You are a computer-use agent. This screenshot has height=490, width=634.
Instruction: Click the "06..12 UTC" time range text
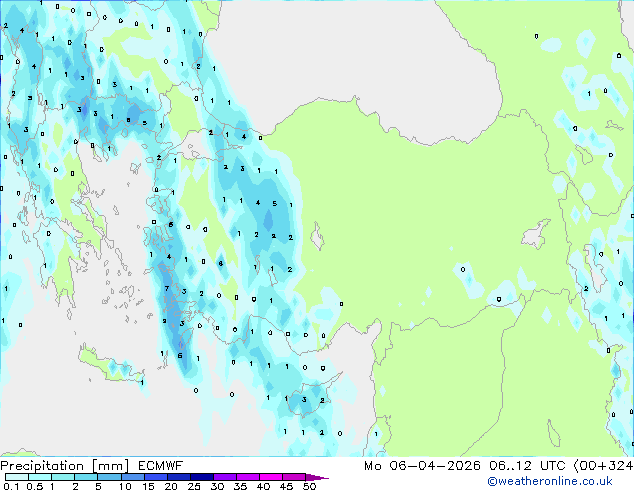(x=527, y=466)
